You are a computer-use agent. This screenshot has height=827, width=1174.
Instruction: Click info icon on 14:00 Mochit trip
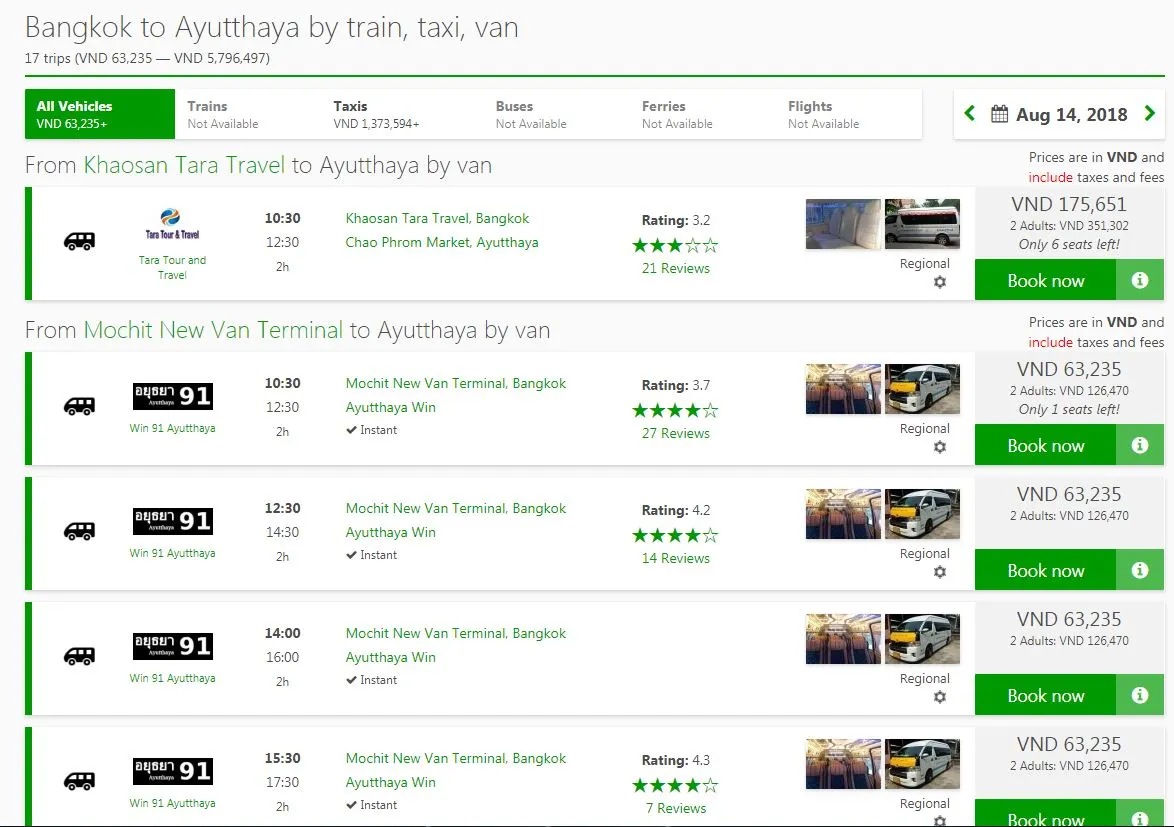[x=1140, y=695]
